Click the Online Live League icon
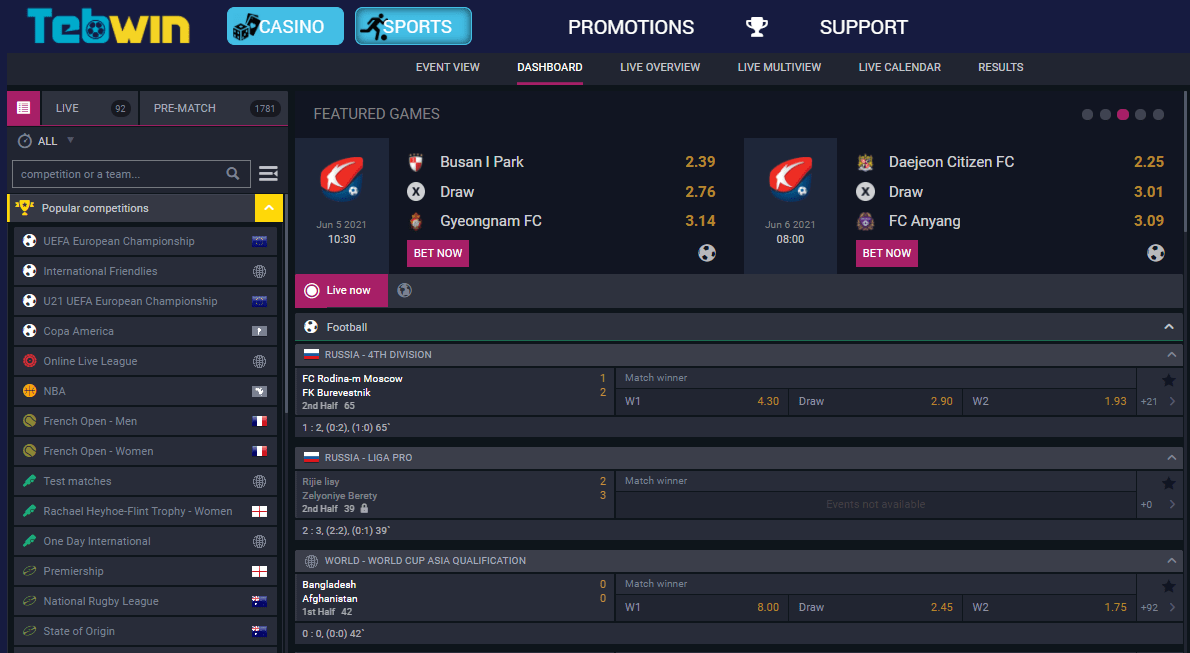1190x653 pixels. pos(30,361)
